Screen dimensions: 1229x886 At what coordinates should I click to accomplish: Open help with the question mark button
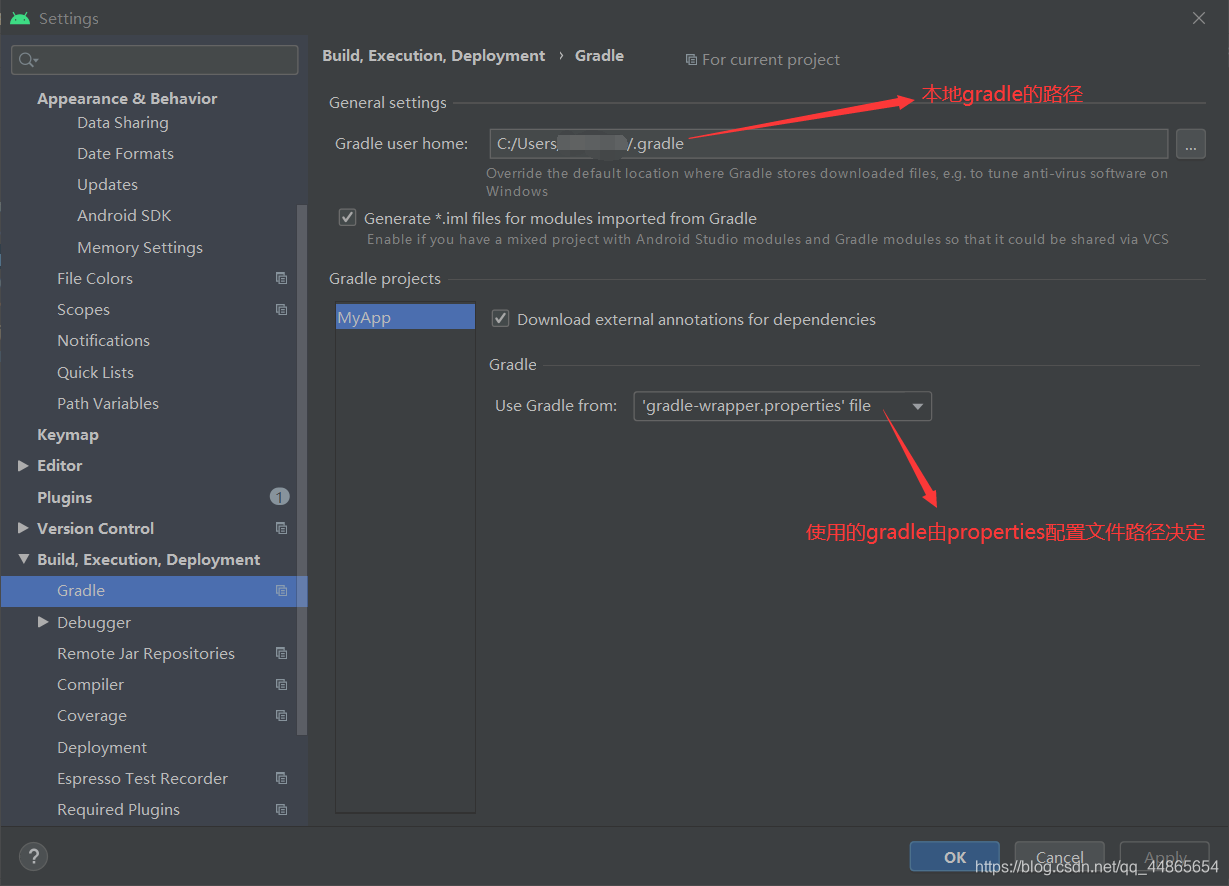coord(33,856)
